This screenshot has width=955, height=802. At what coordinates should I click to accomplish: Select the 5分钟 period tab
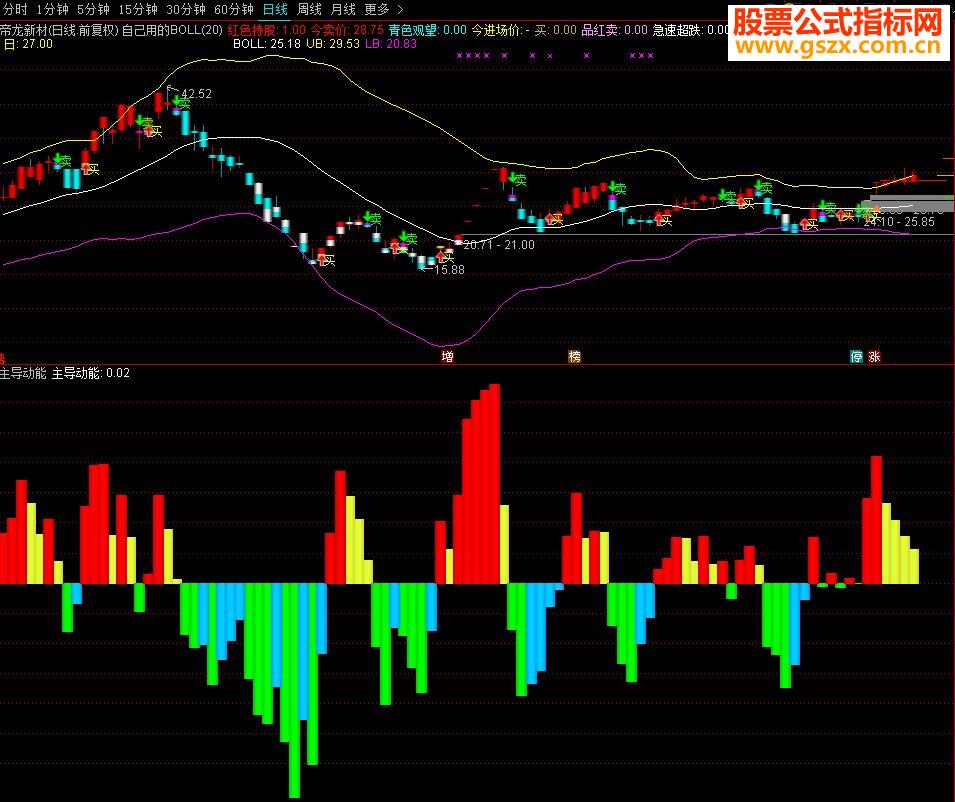(x=93, y=9)
